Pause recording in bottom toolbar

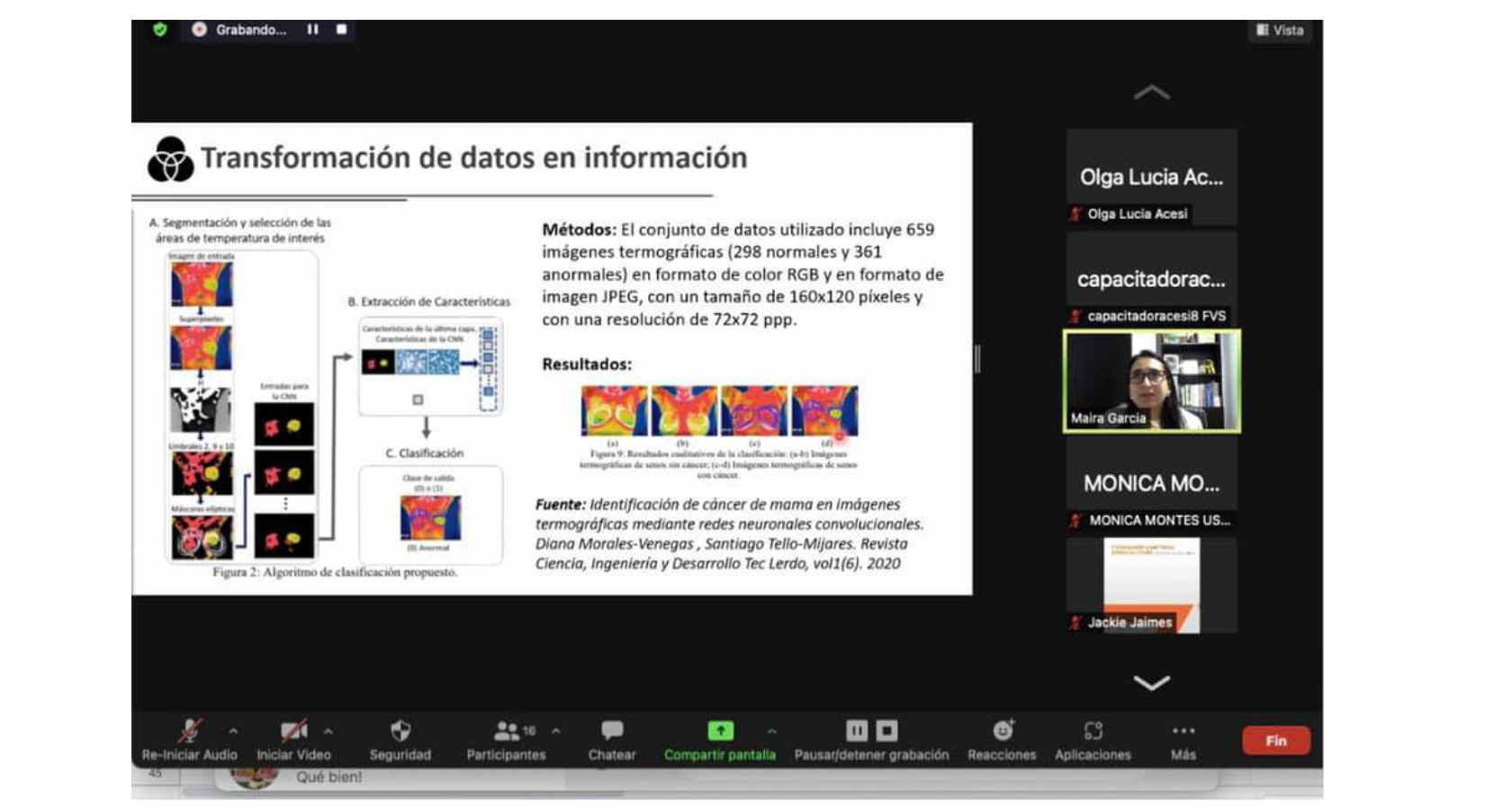[x=857, y=731]
